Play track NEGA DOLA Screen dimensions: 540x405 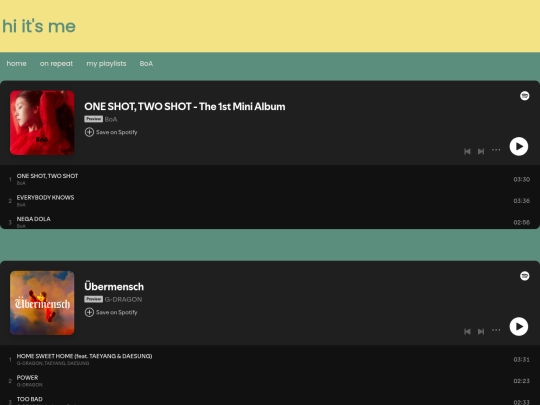point(33,219)
